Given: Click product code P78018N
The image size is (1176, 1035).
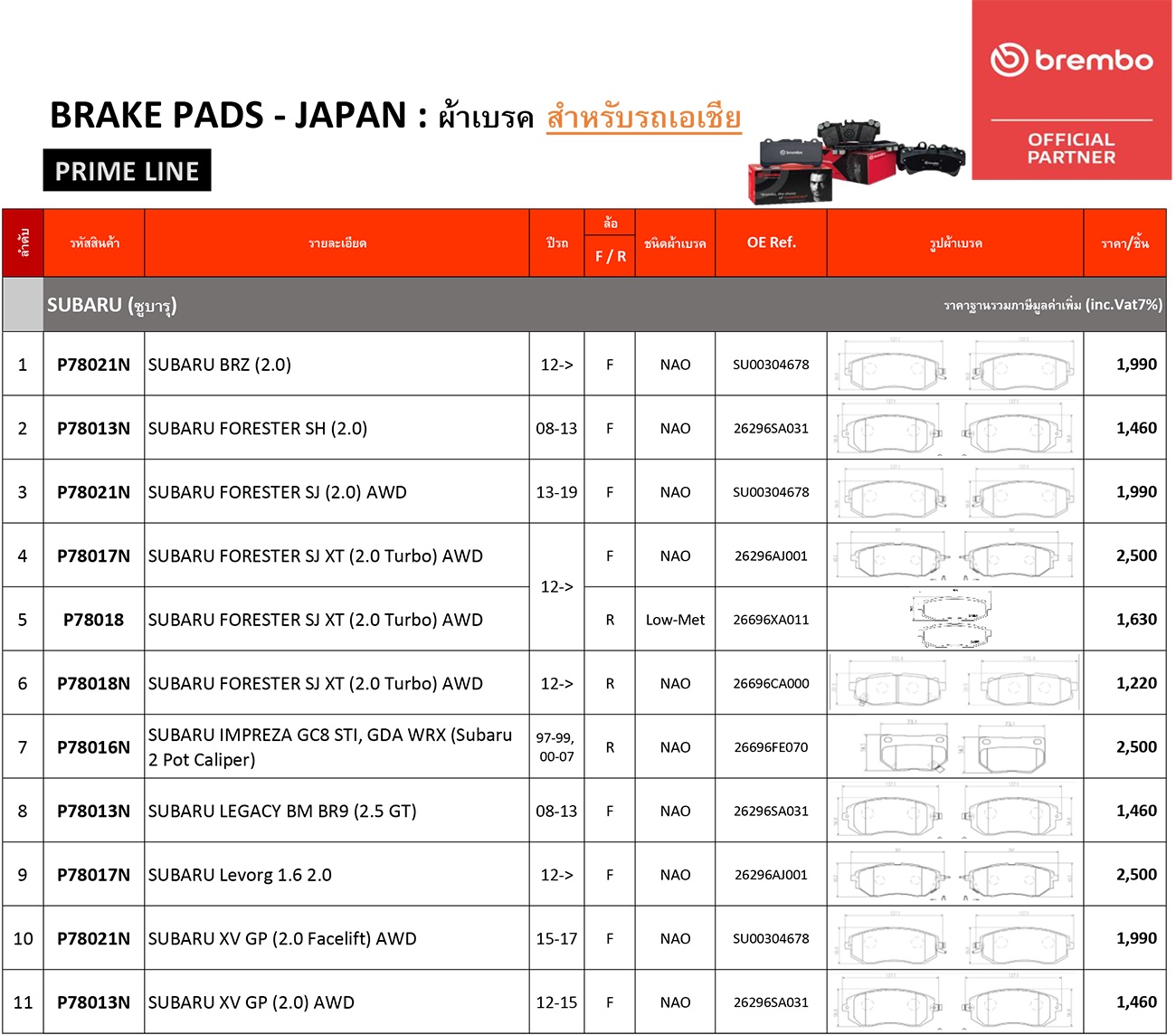Looking at the screenshot, I should pyautogui.click(x=93, y=683).
